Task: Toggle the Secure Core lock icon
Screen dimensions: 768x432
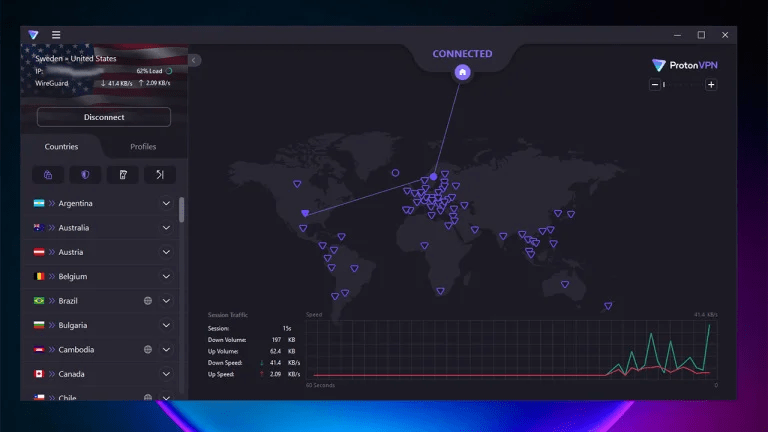Action: [48, 175]
